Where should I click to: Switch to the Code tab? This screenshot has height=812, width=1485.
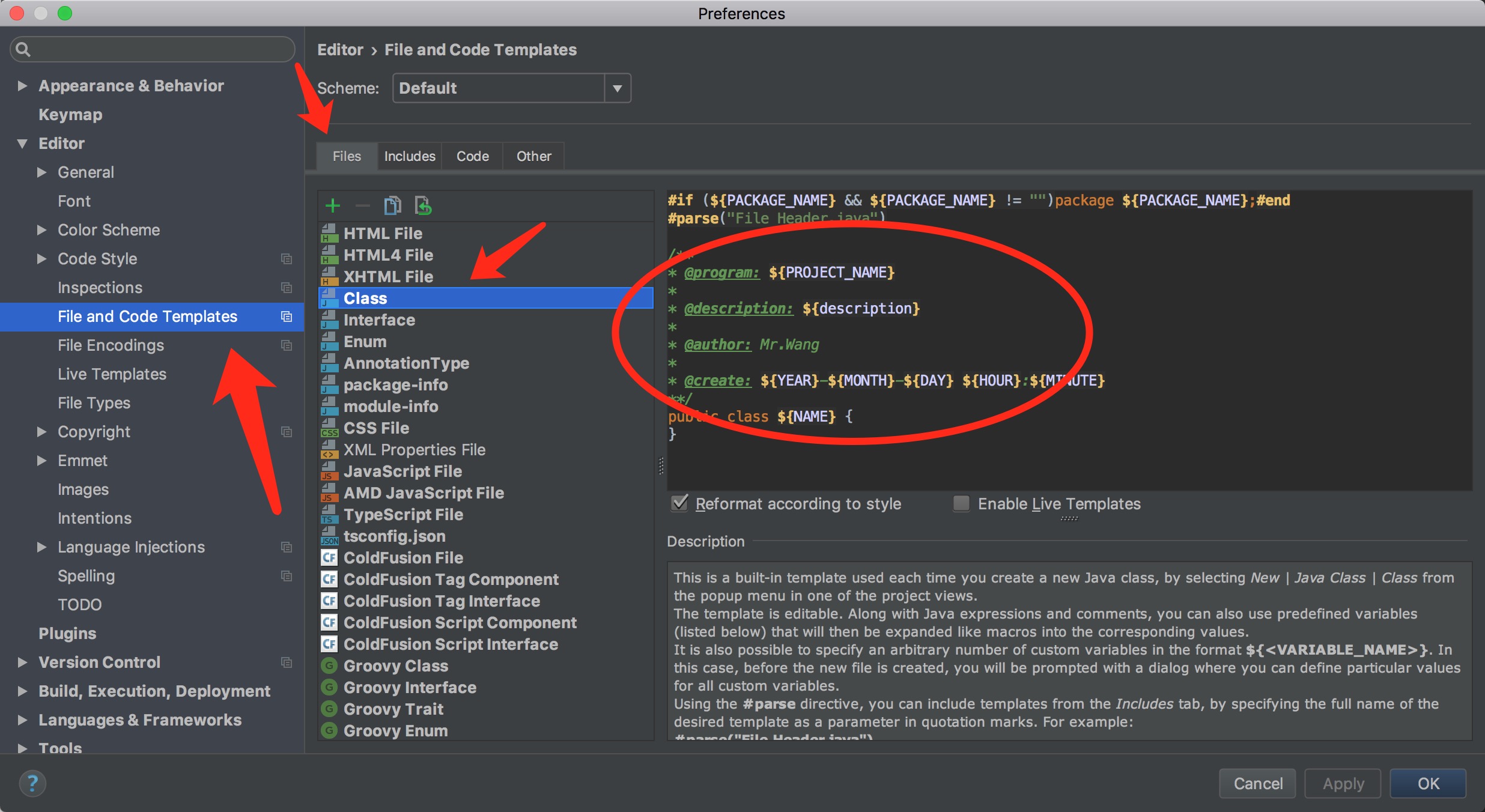point(471,156)
